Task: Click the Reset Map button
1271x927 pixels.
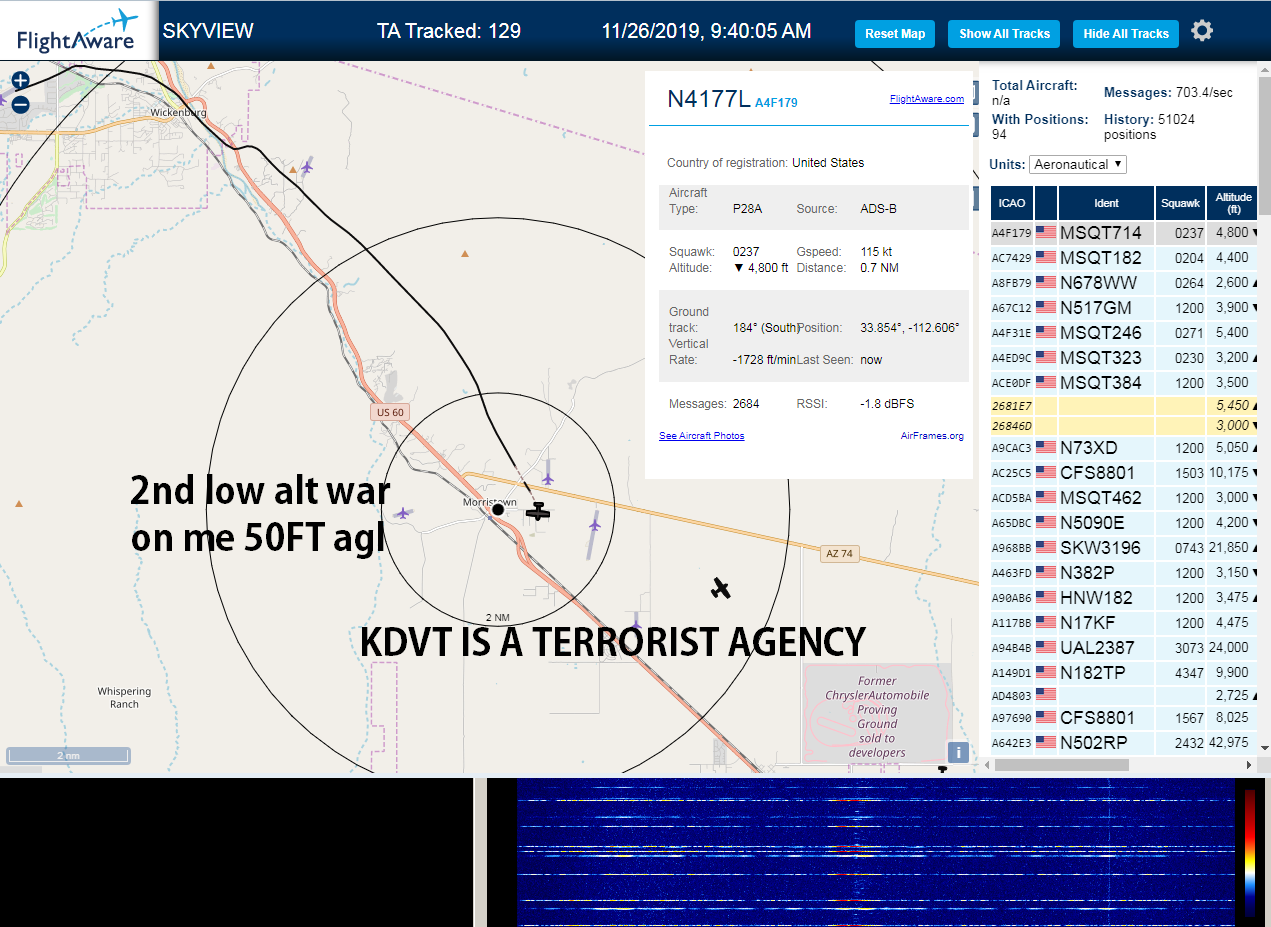Action: (x=895, y=33)
